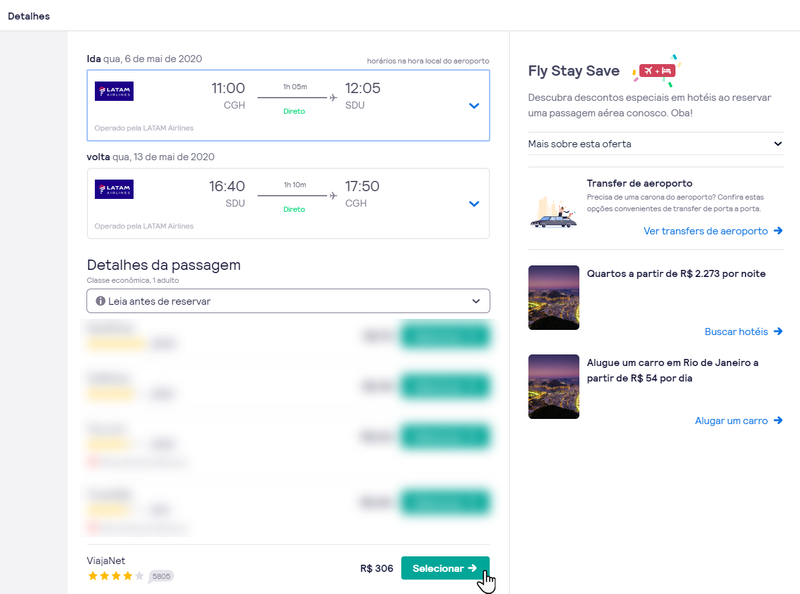Click the 5805 reviews bubble next to ViajaNet
This screenshot has width=800, height=594.
pos(161,576)
